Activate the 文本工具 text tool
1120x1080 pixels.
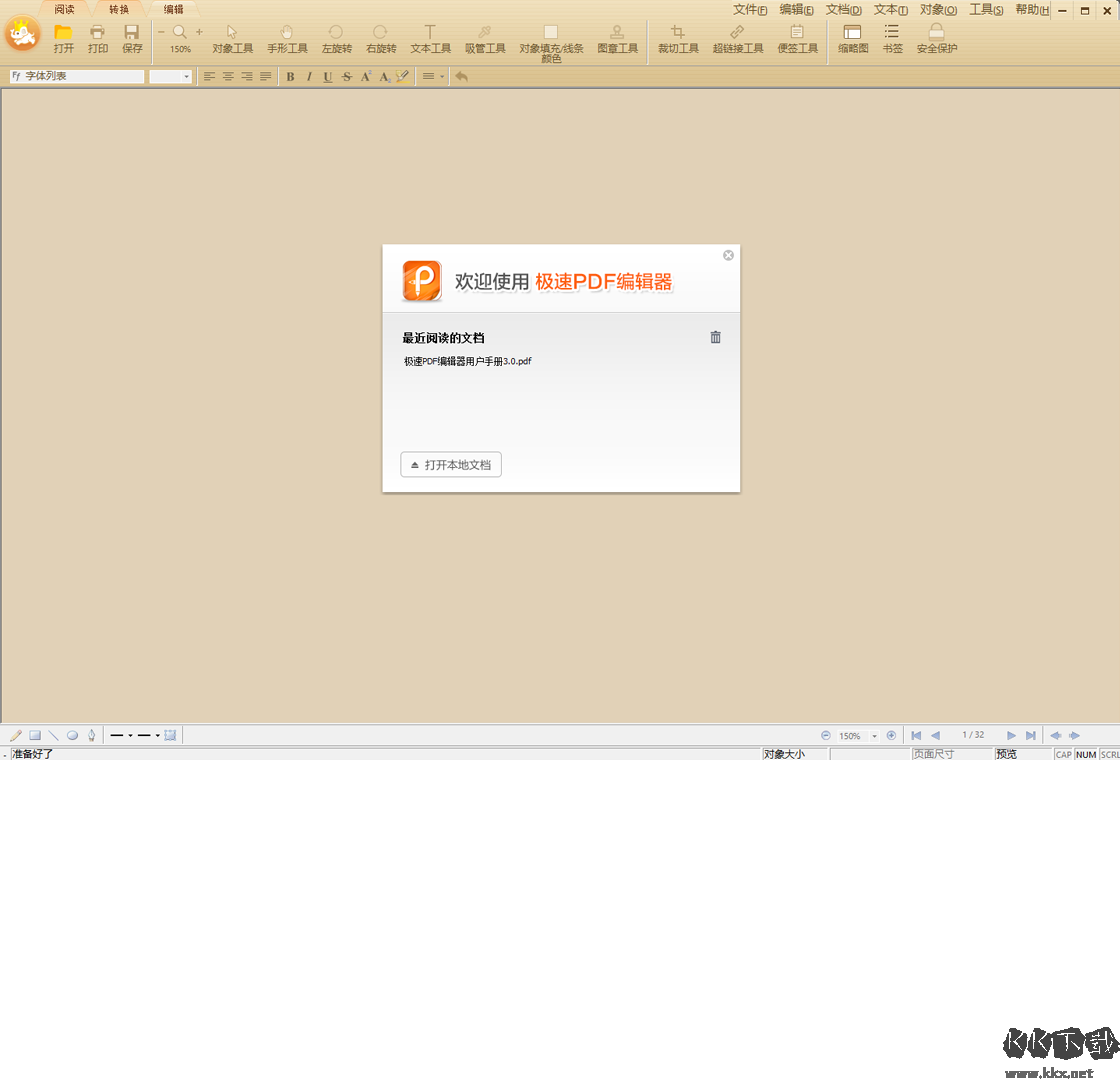click(430, 39)
